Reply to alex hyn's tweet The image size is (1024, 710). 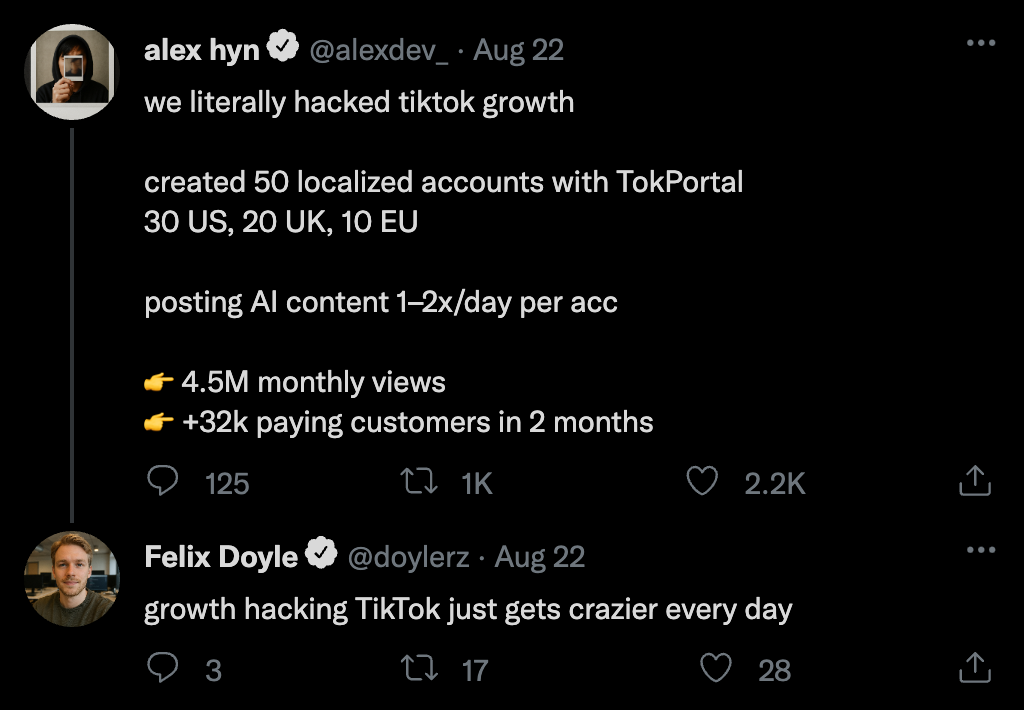tap(162, 483)
